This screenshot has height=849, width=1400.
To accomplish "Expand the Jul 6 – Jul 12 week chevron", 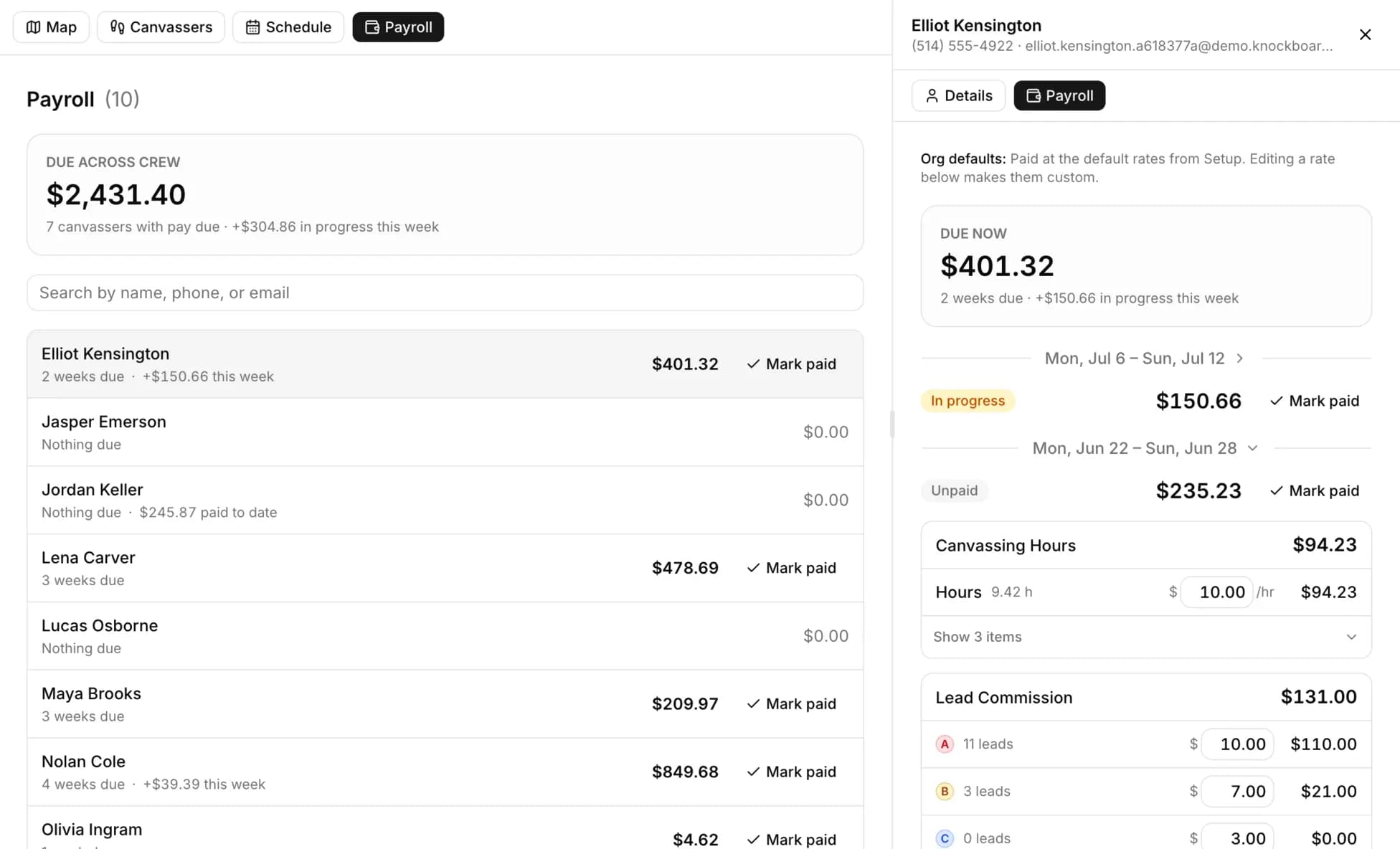I will (1239, 359).
